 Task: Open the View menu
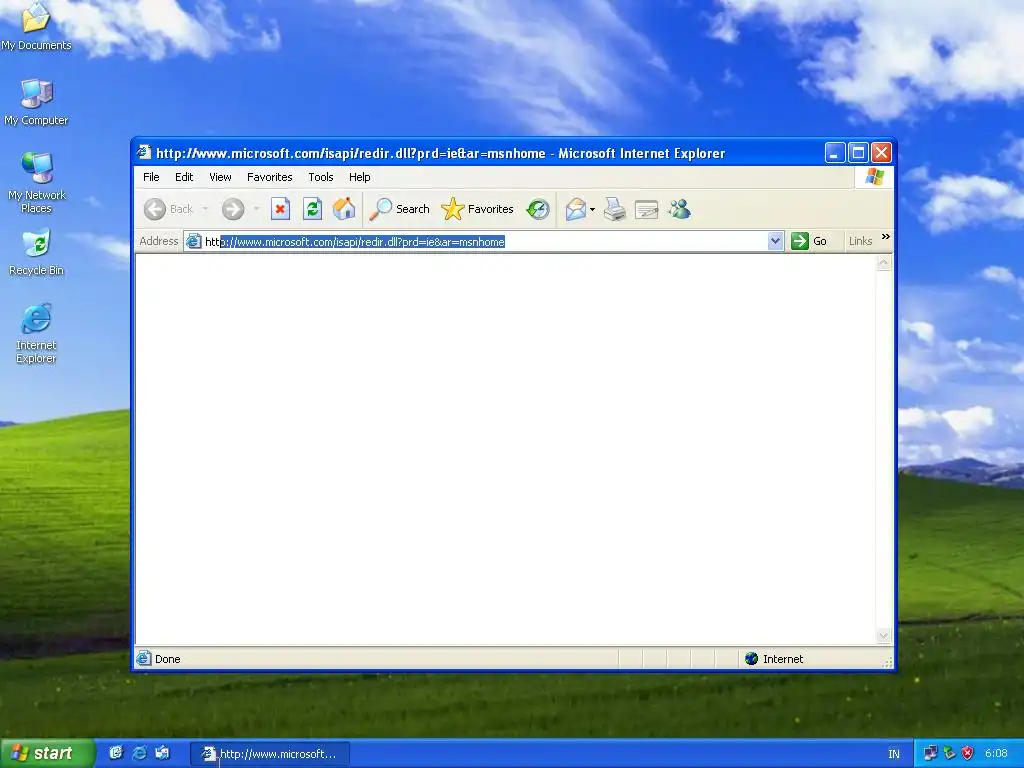pyautogui.click(x=220, y=177)
